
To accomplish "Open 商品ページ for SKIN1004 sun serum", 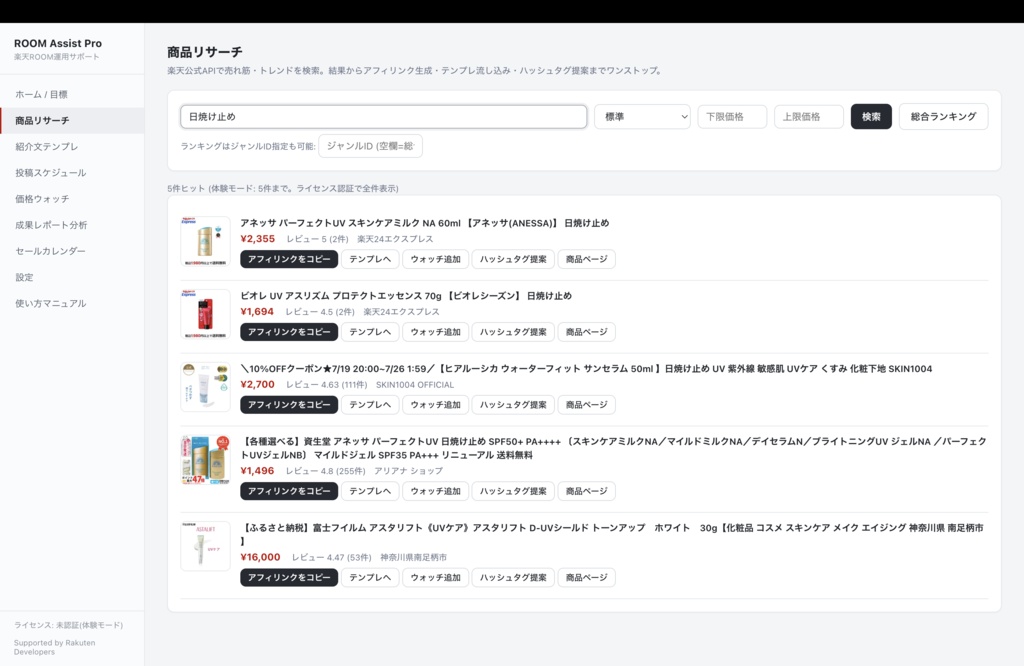I will 586,405.
